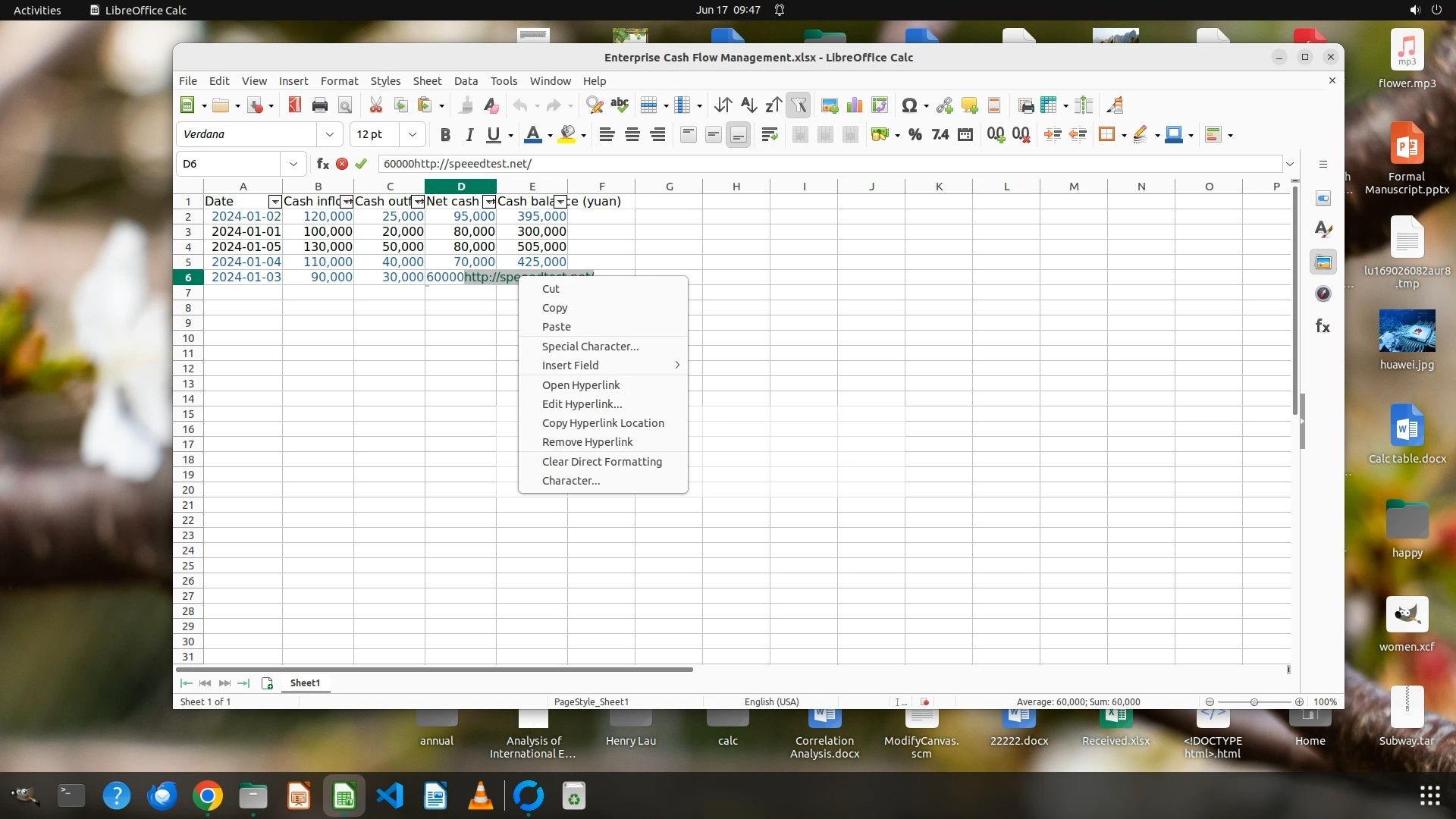Click the Insert Chart icon
The width and height of the screenshot is (1456, 819).
pyautogui.click(x=855, y=105)
